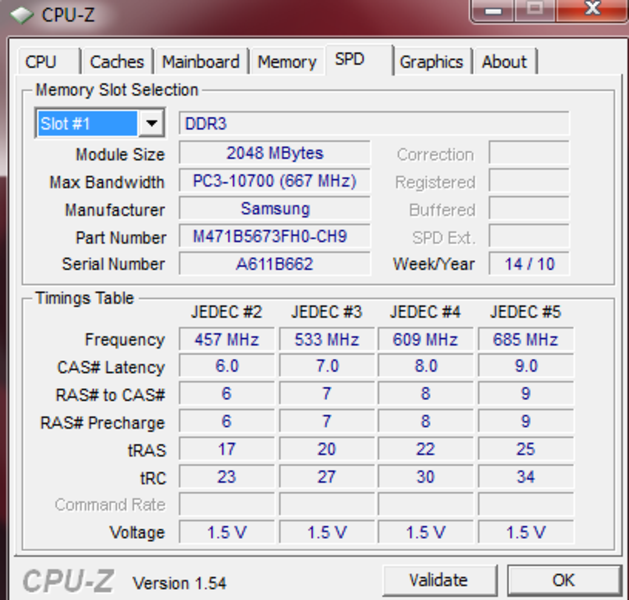Click the tRAS value 20
The height and width of the screenshot is (600, 629).
(x=327, y=449)
